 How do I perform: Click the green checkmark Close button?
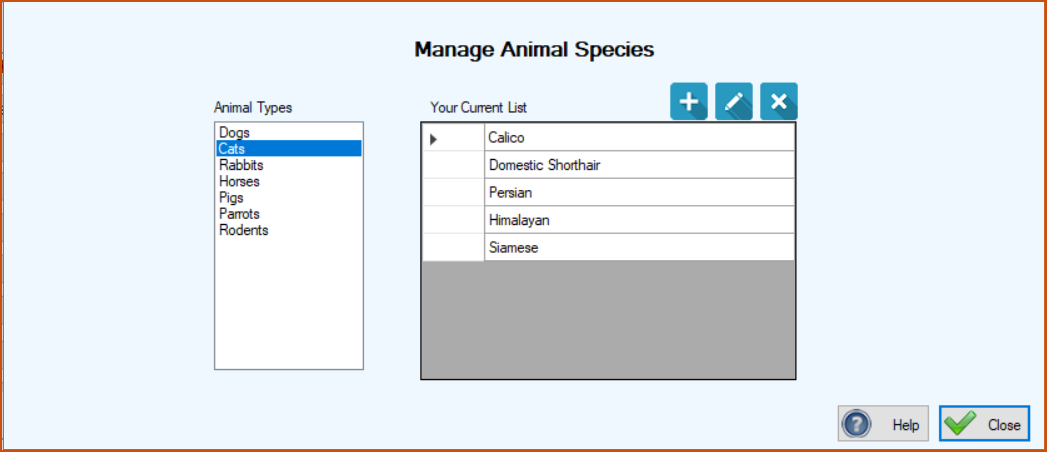(x=984, y=423)
